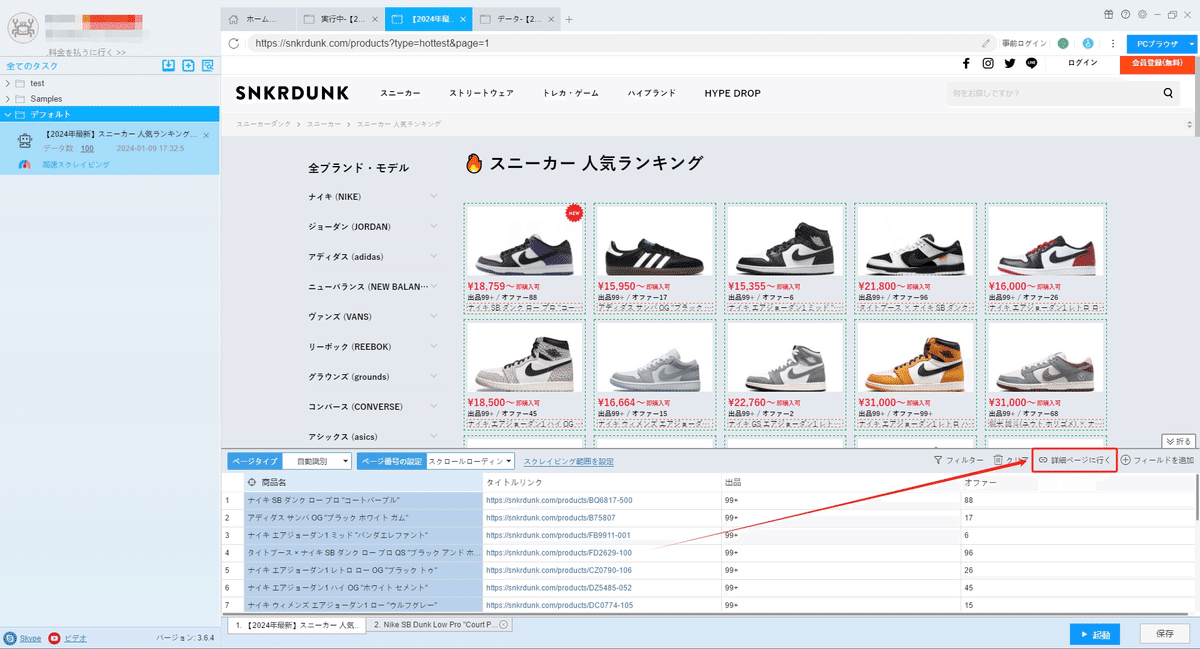Close the 実行中 tab

click(374, 19)
